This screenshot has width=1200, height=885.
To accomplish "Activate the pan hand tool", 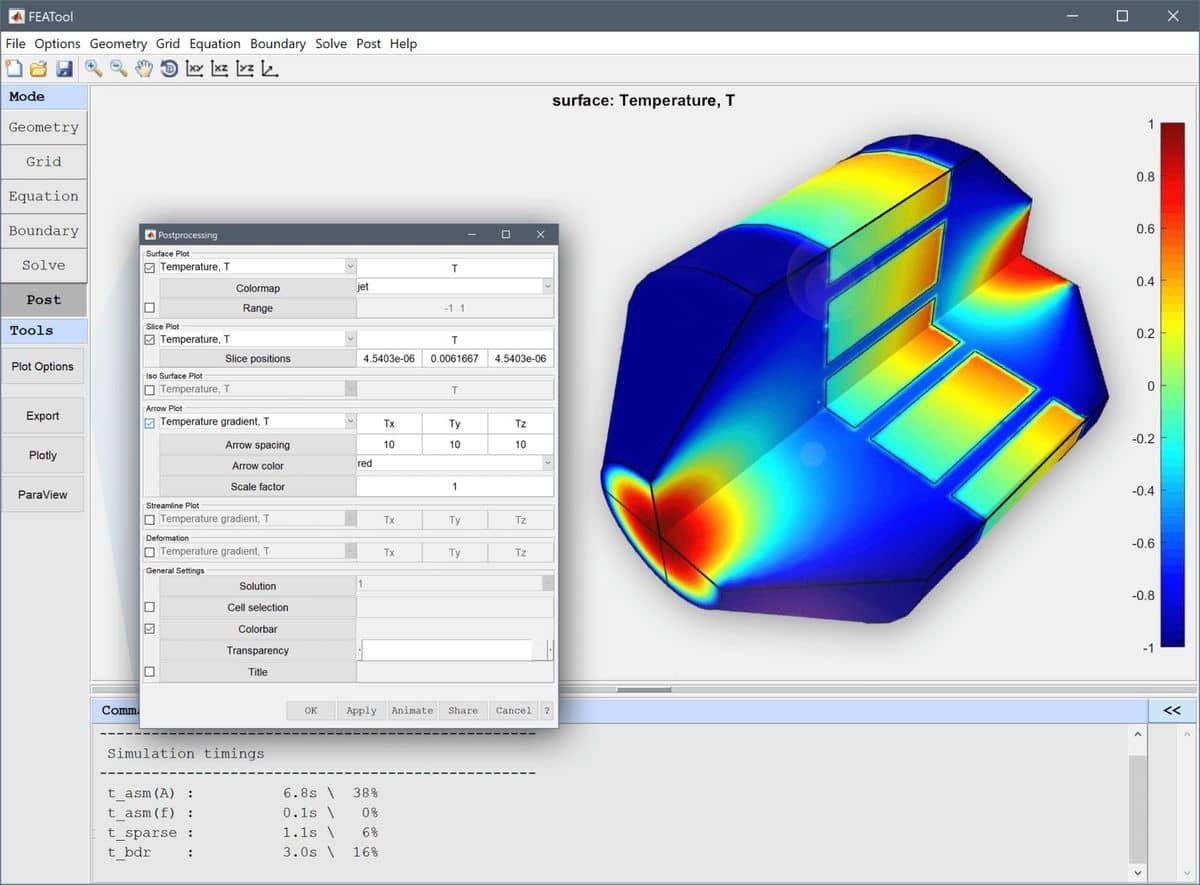I will click(x=144, y=69).
